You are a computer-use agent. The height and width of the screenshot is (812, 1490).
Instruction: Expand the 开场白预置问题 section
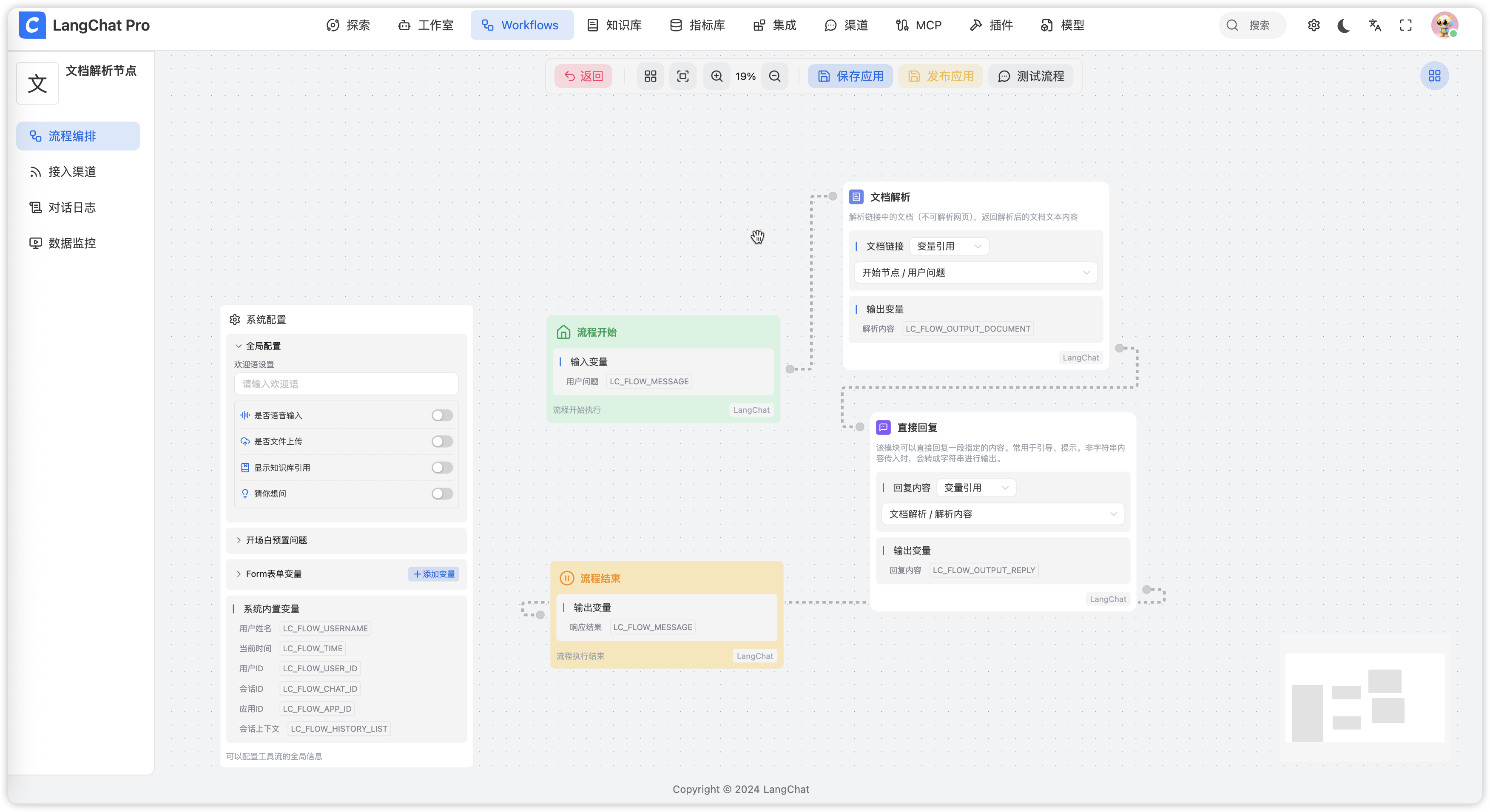(276, 540)
